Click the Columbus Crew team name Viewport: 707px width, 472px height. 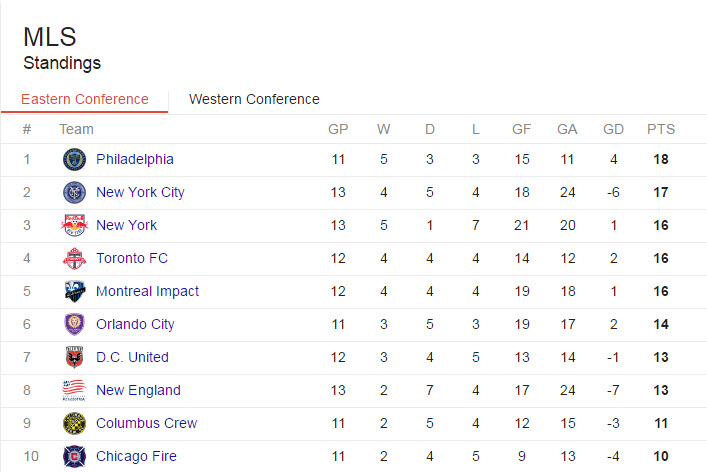147,423
